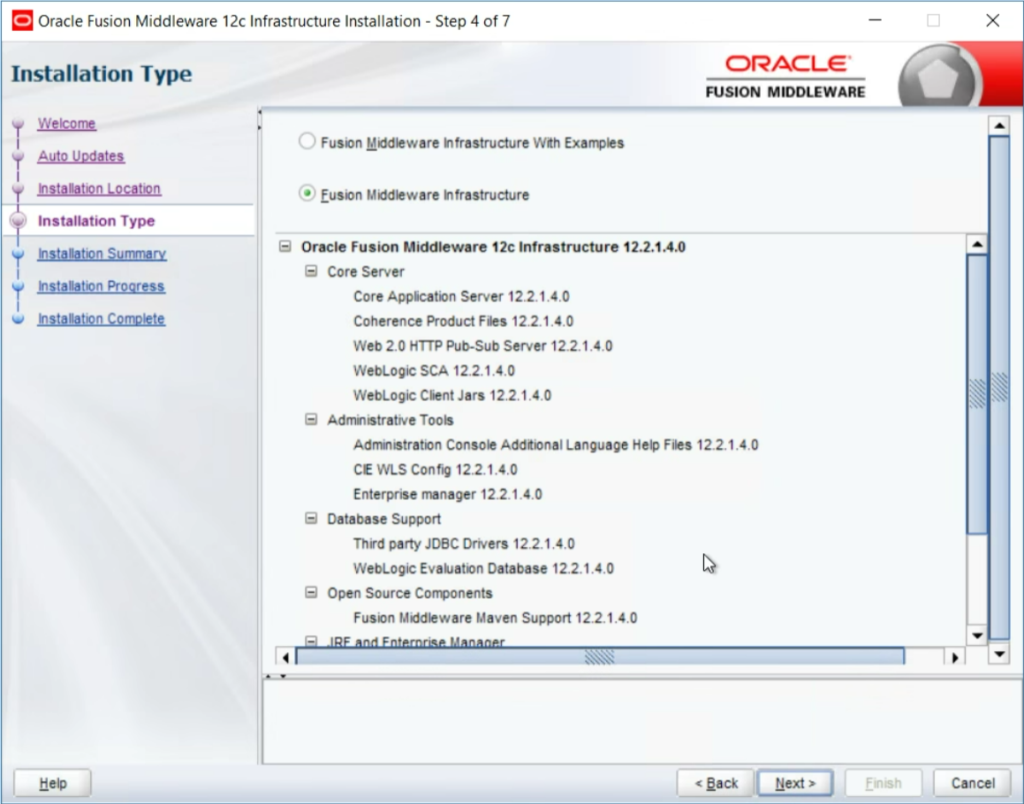1024x804 pixels.
Task: Click outer panel scroll up arrow
Action: coord(999,125)
